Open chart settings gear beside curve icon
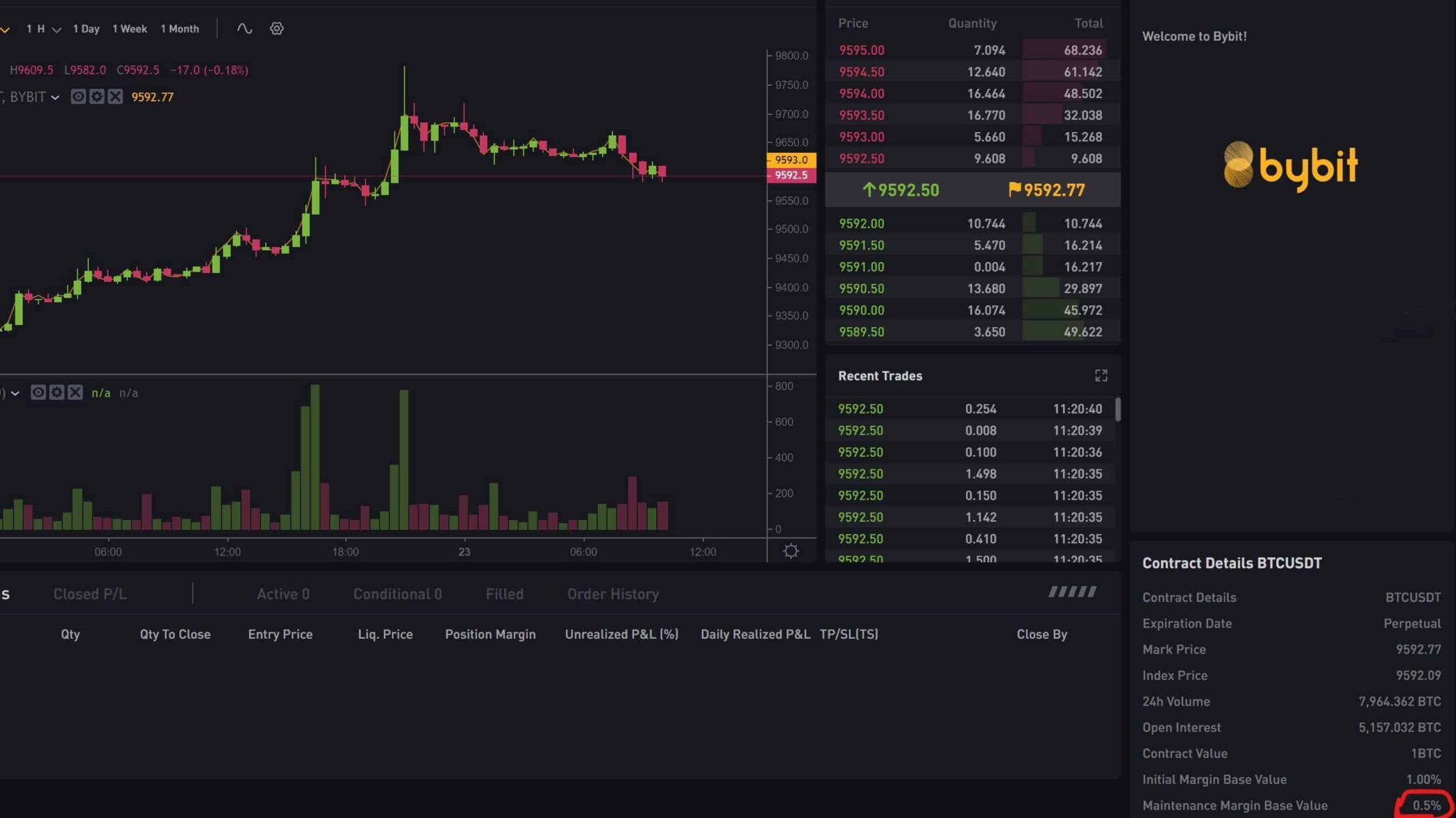Viewport: 1456px width, 818px height. click(x=276, y=28)
